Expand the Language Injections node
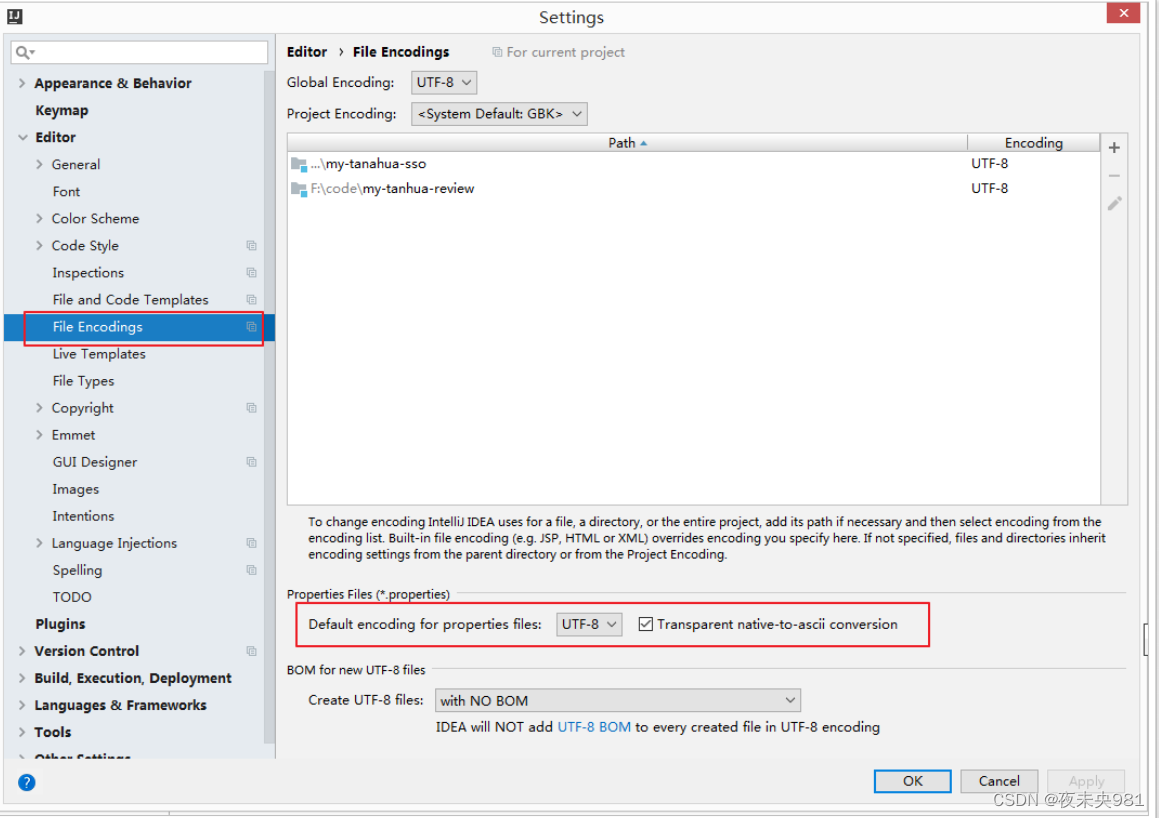This screenshot has width=1159, height=818. pos(39,543)
